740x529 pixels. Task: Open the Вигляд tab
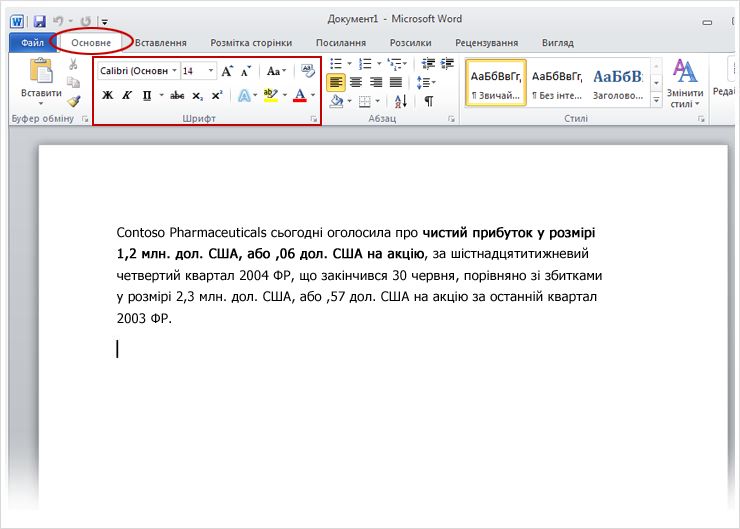(x=558, y=43)
